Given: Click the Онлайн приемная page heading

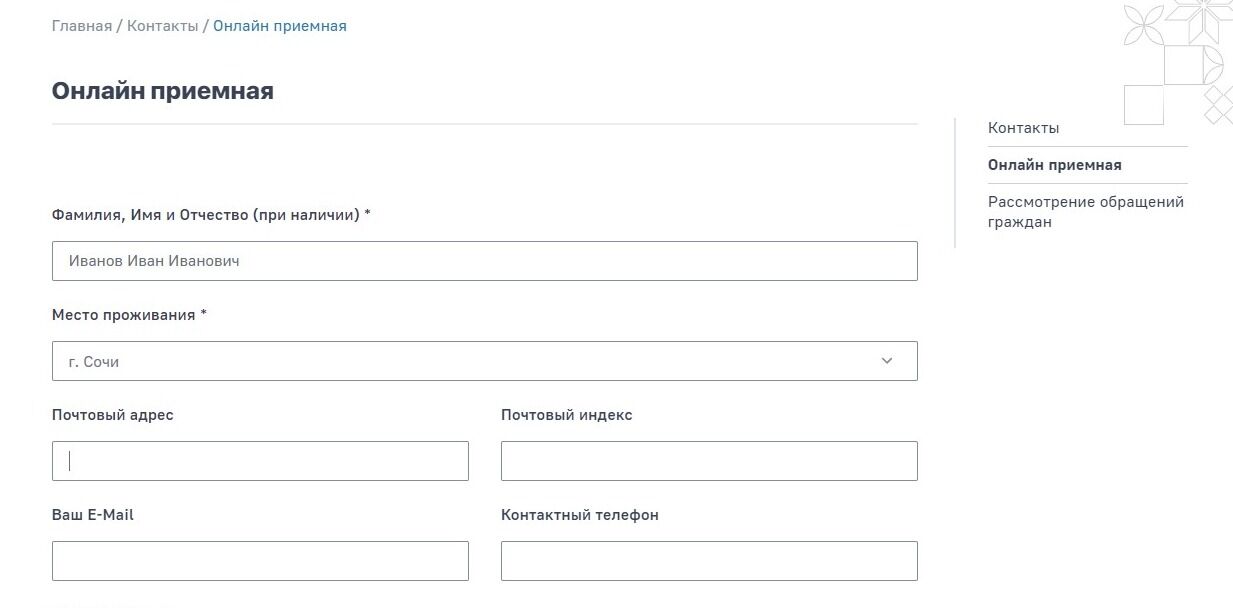Looking at the screenshot, I should (x=163, y=91).
